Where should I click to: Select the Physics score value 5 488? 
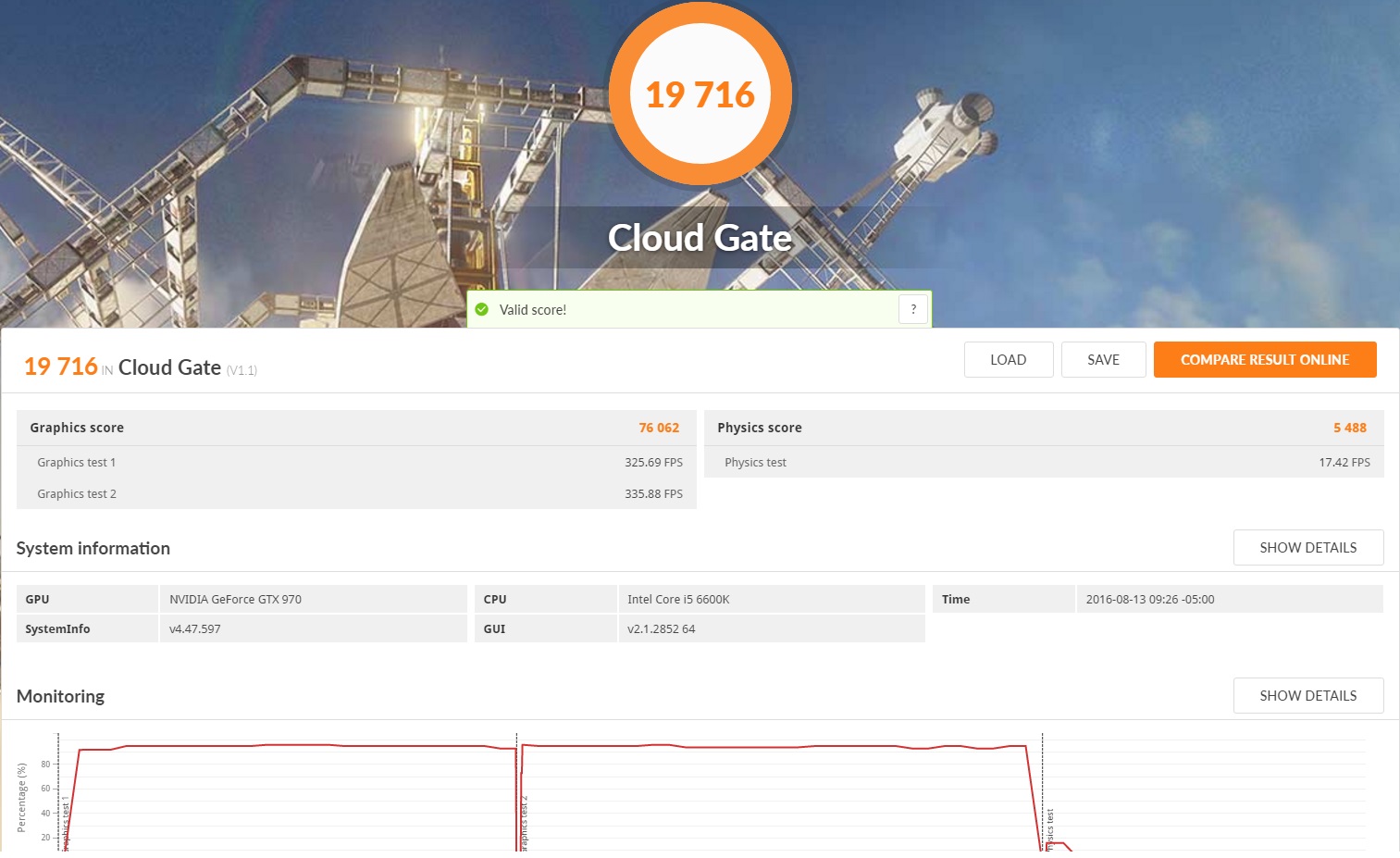click(1350, 428)
